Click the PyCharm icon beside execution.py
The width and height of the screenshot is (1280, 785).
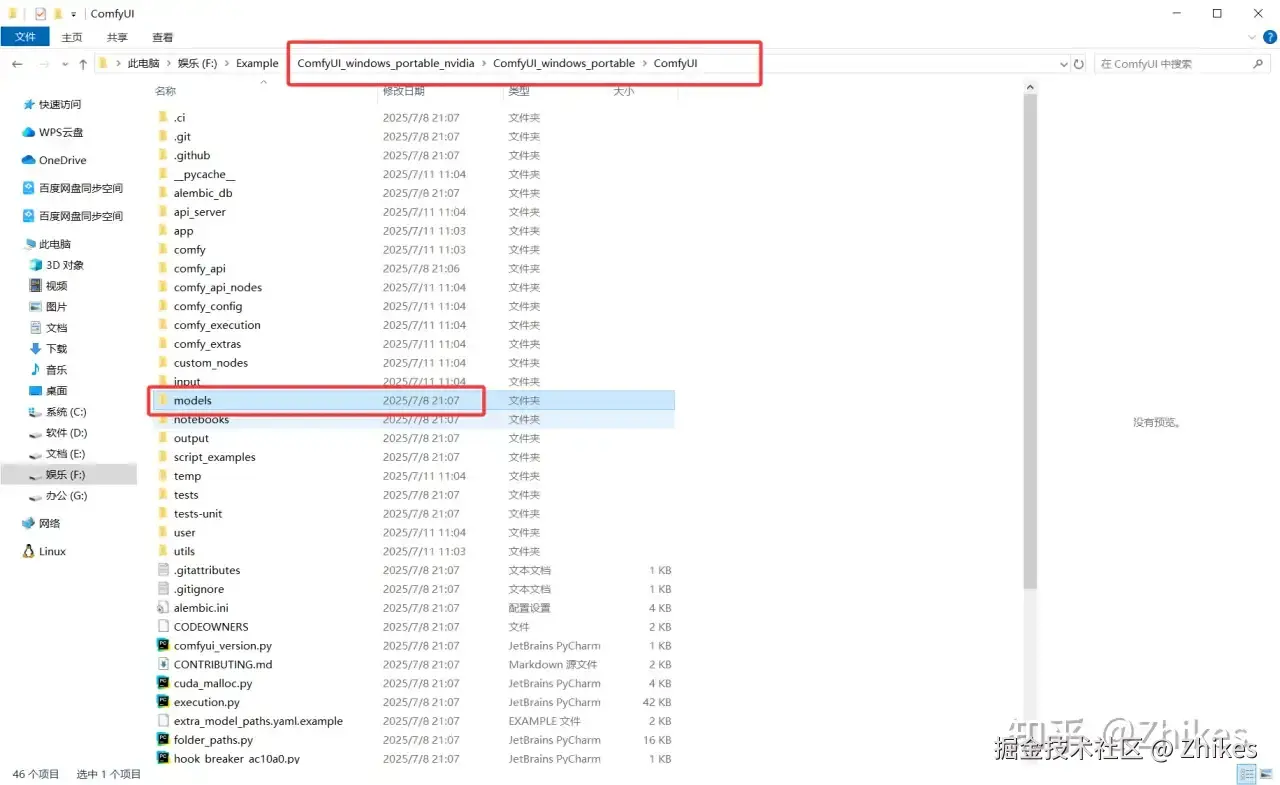click(163, 702)
